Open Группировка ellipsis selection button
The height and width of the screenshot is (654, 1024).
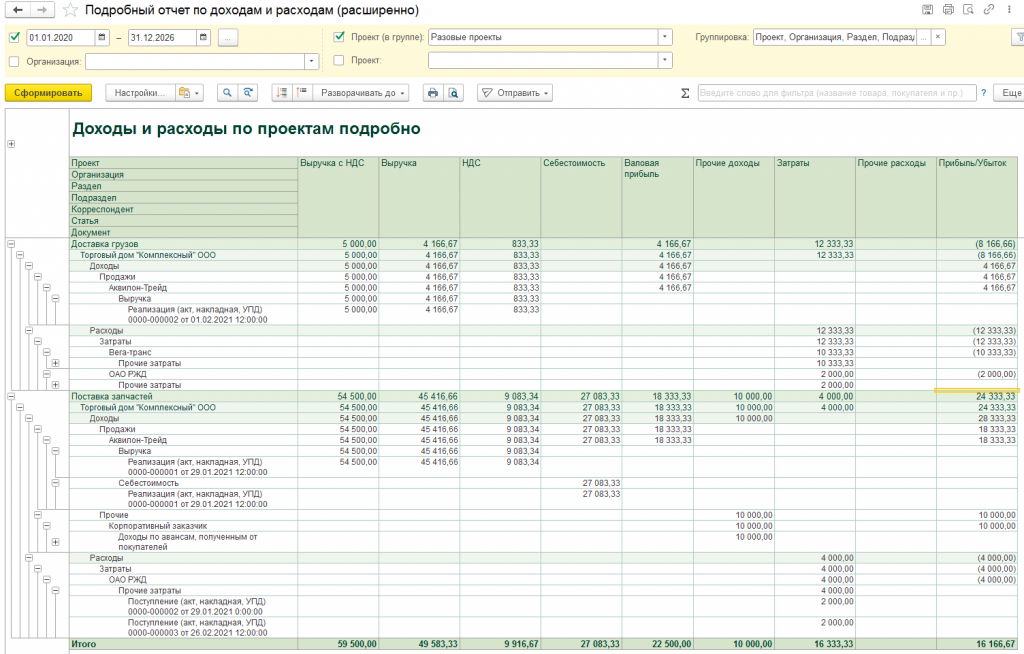[x=923, y=37]
